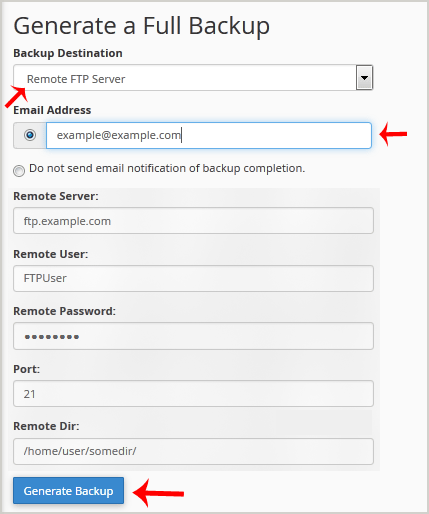Click the Remote Server label

pyautogui.click(x=56, y=196)
